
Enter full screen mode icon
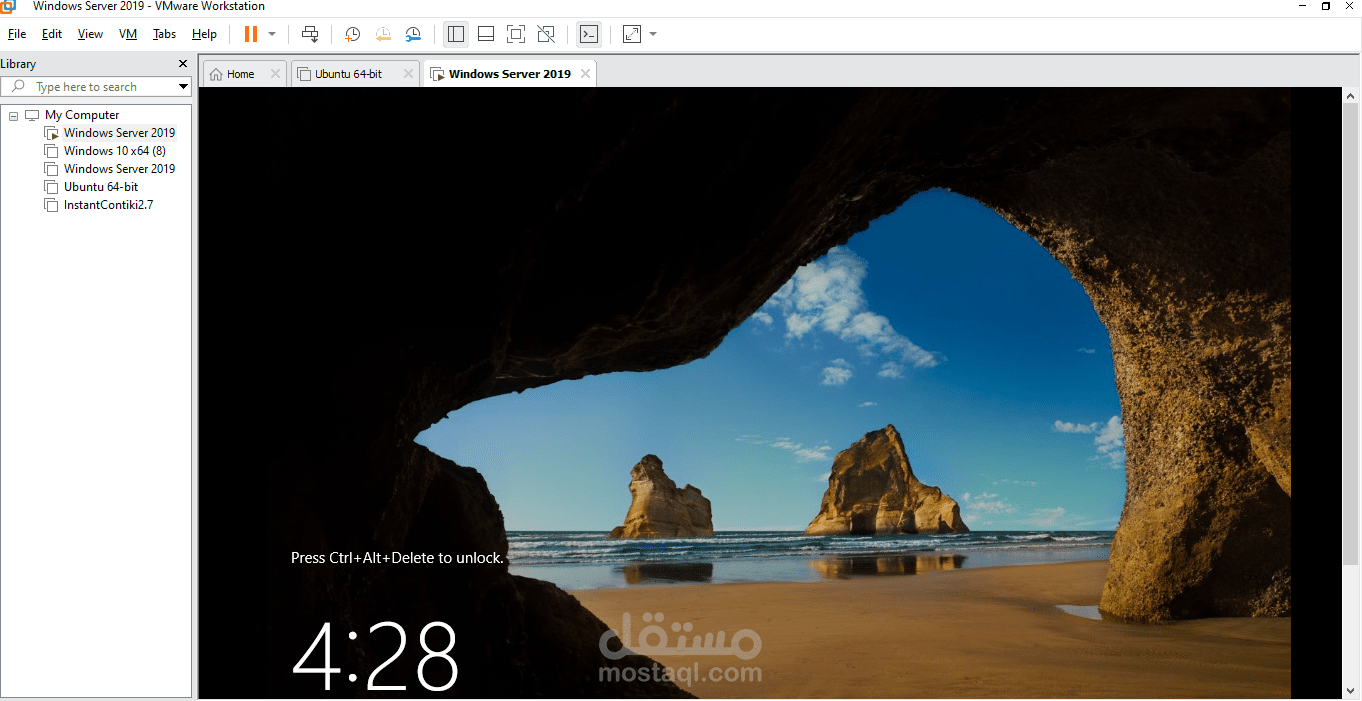pos(516,34)
